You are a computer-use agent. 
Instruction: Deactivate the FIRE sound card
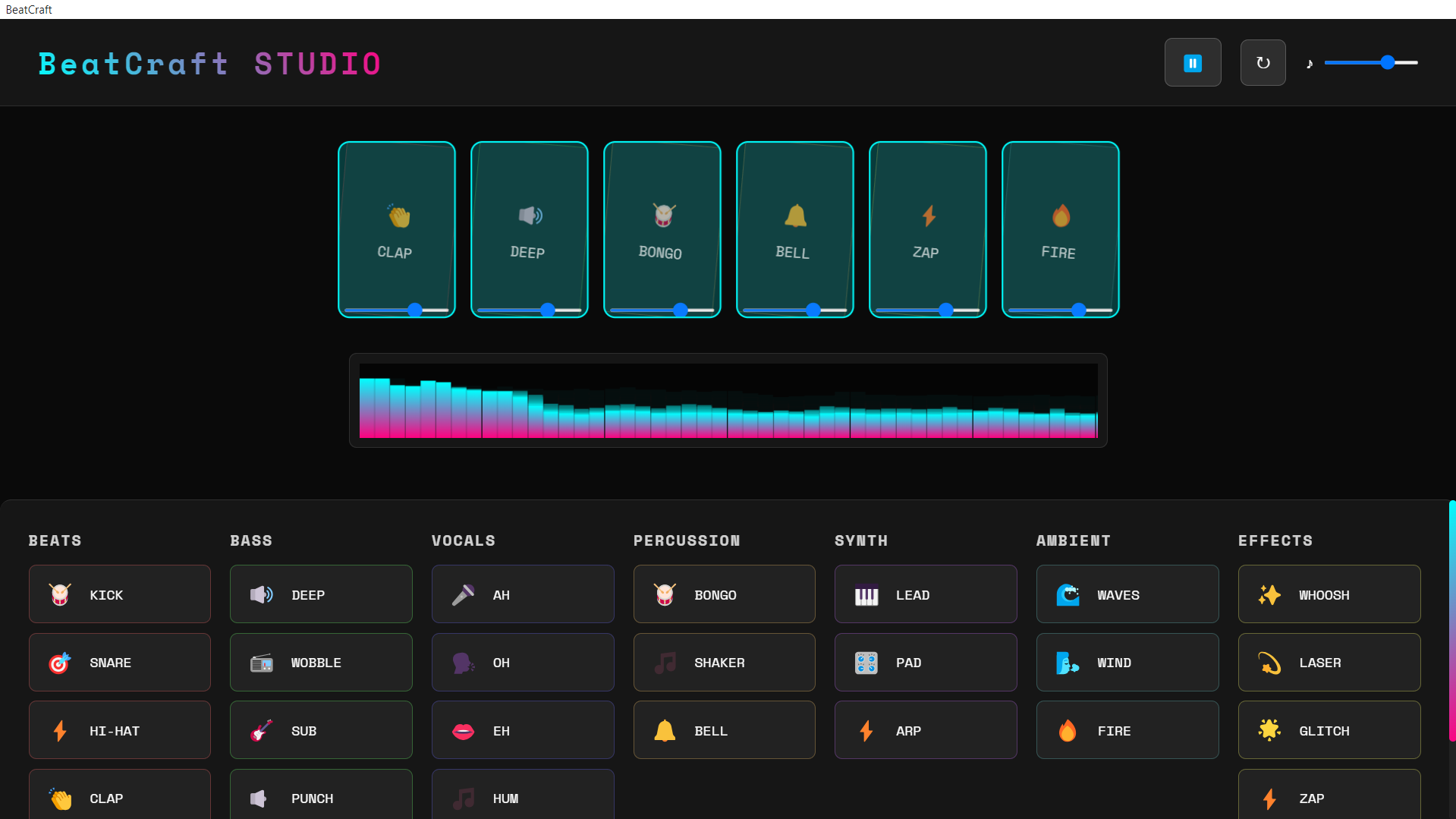(x=1060, y=229)
